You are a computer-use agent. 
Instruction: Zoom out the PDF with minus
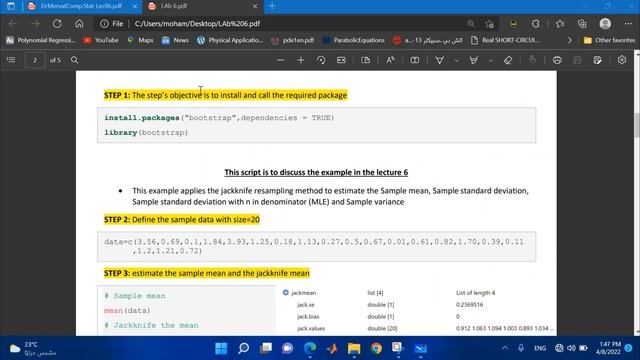(280, 60)
